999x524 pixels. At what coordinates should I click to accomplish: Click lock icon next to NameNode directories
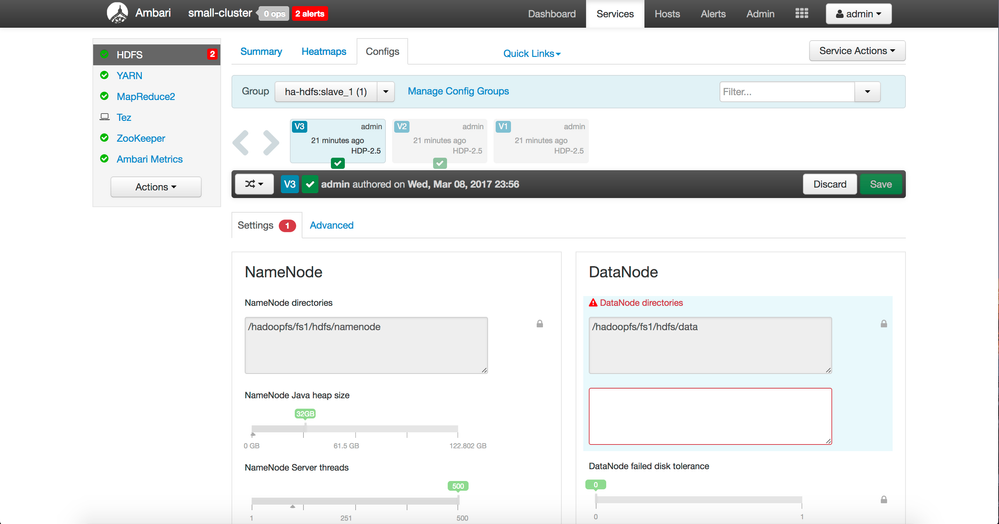(x=540, y=324)
